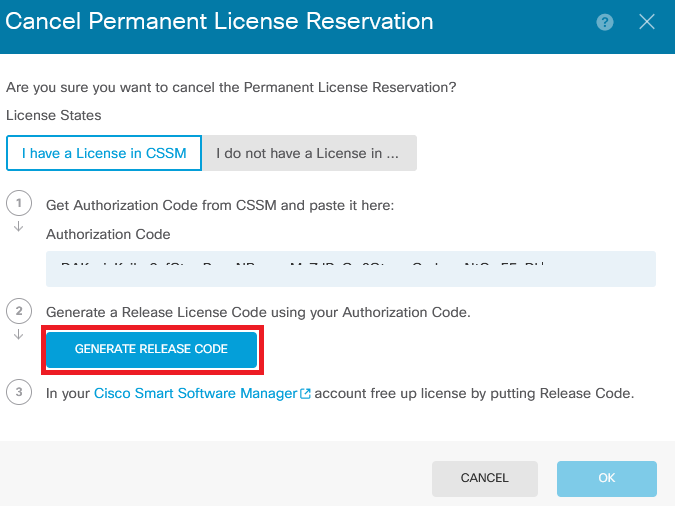Screen dimensions: 675x506
Task: Click the Get Authorization Code instruction text
Action: (220, 205)
